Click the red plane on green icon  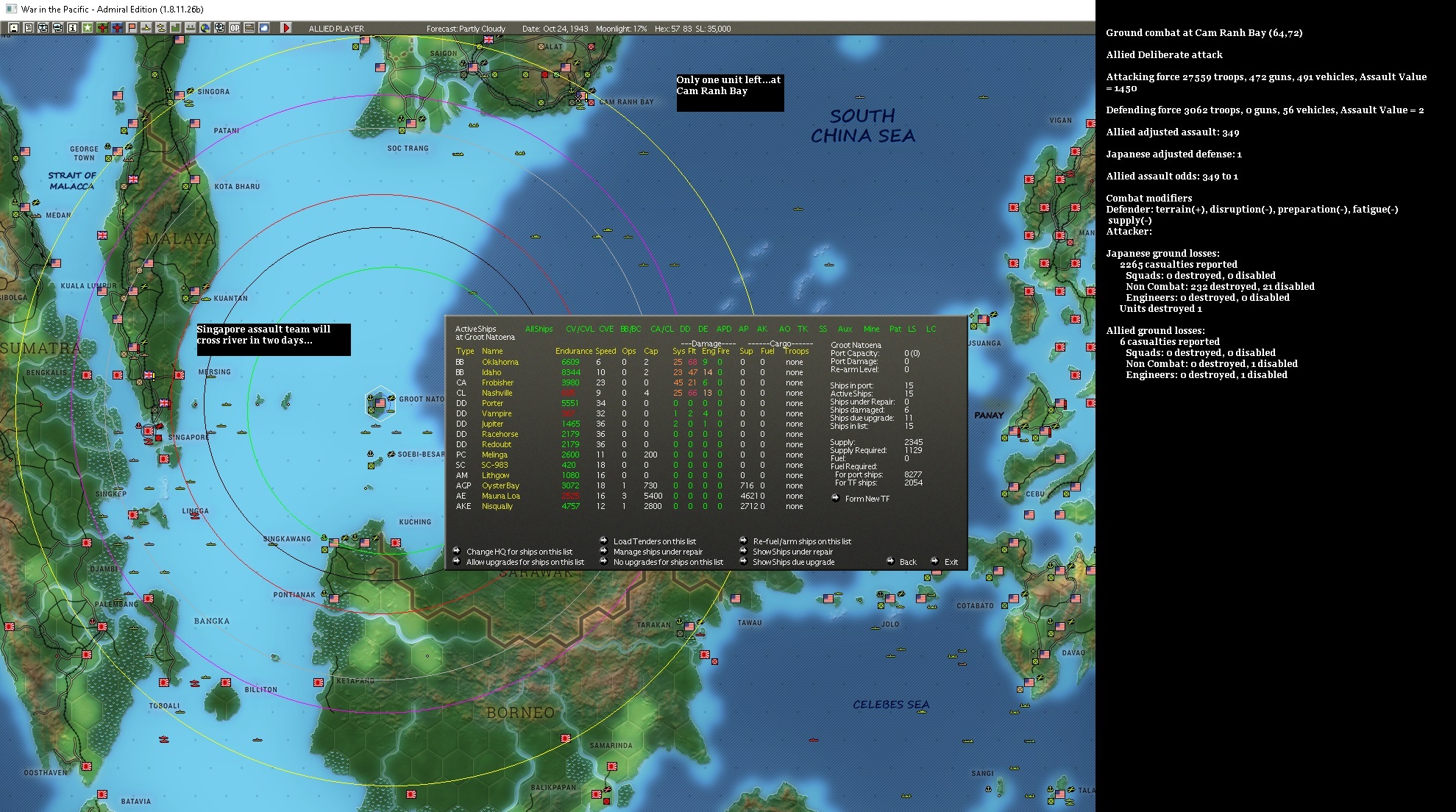click(x=102, y=28)
